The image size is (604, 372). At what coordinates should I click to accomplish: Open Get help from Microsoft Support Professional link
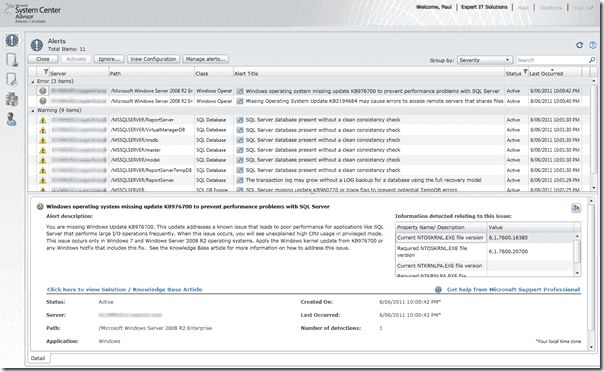tap(513, 289)
